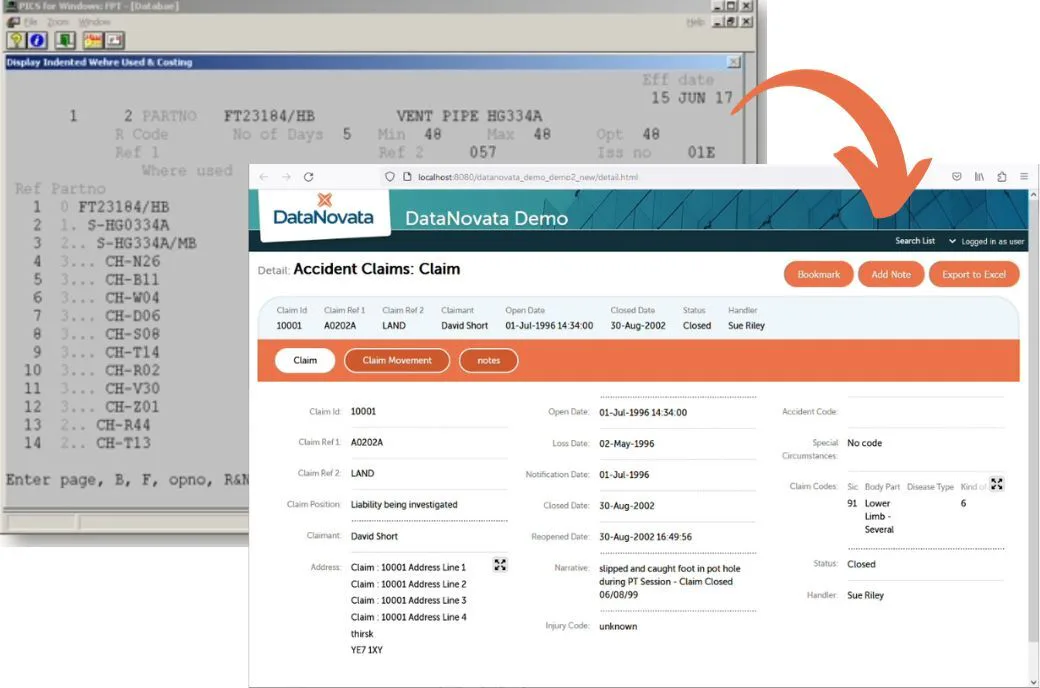
Task: Click the shield tracking protection icon
Action: 389,176
